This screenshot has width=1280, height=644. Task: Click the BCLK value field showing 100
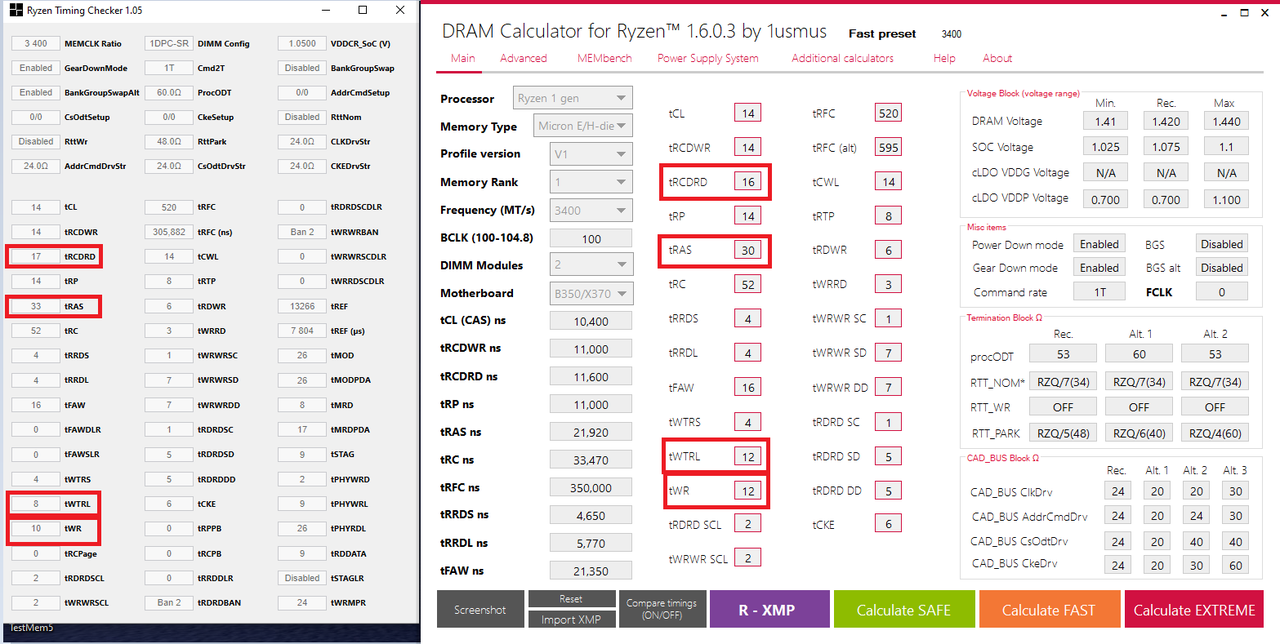pos(591,239)
